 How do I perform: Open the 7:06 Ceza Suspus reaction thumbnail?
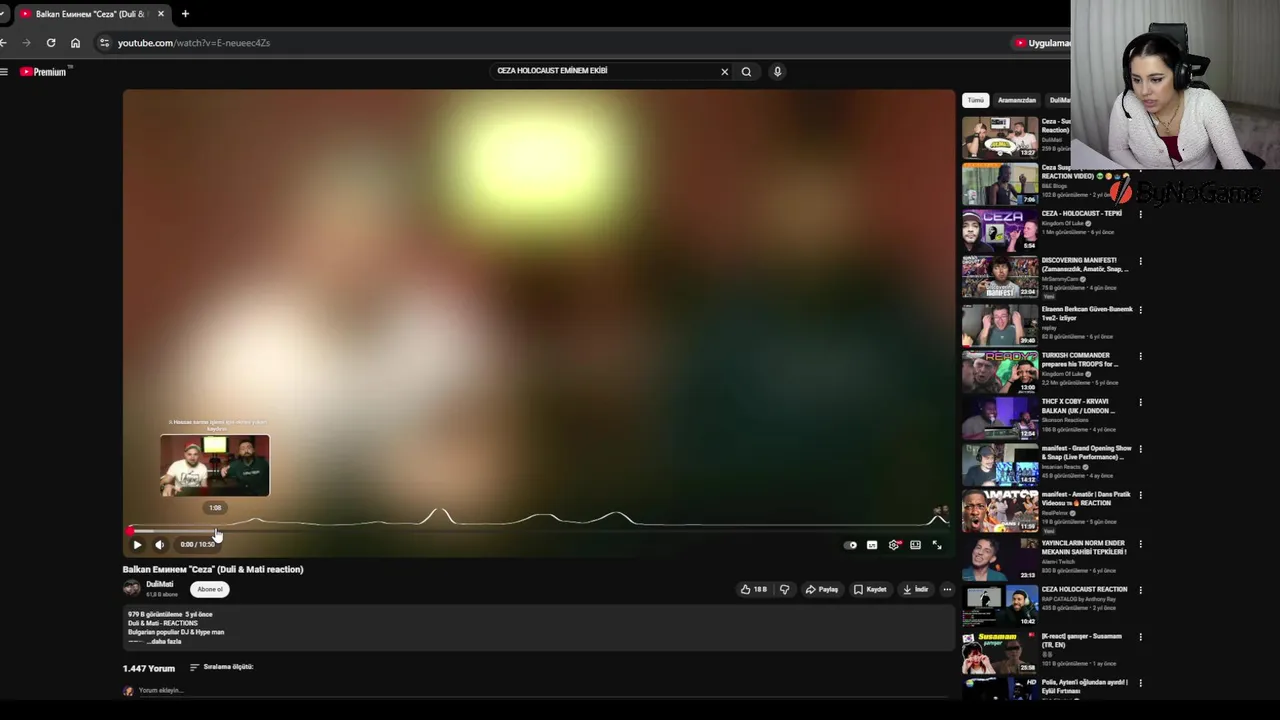click(1000, 184)
